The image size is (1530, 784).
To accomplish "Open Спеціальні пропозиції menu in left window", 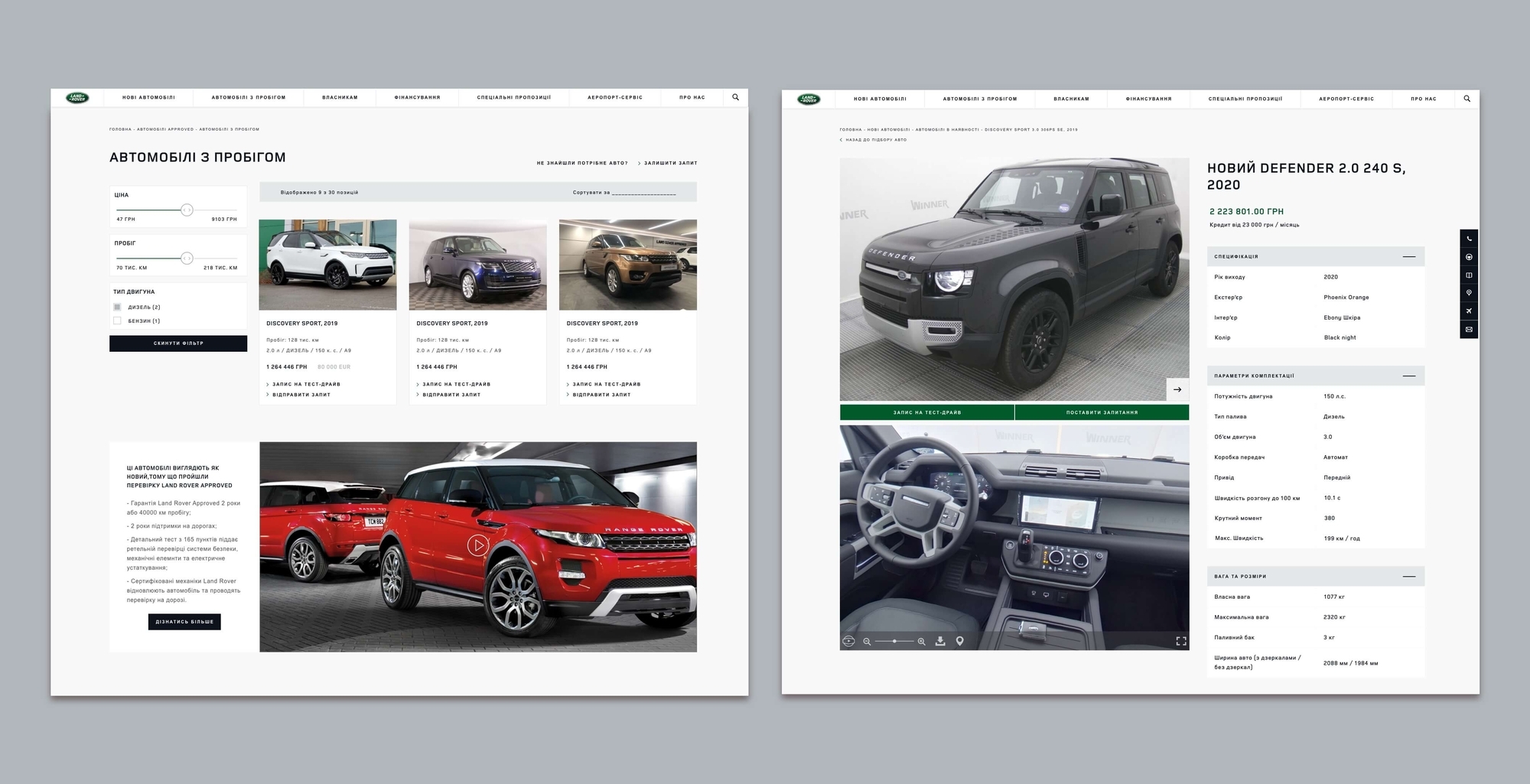I will tap(514, 98).
